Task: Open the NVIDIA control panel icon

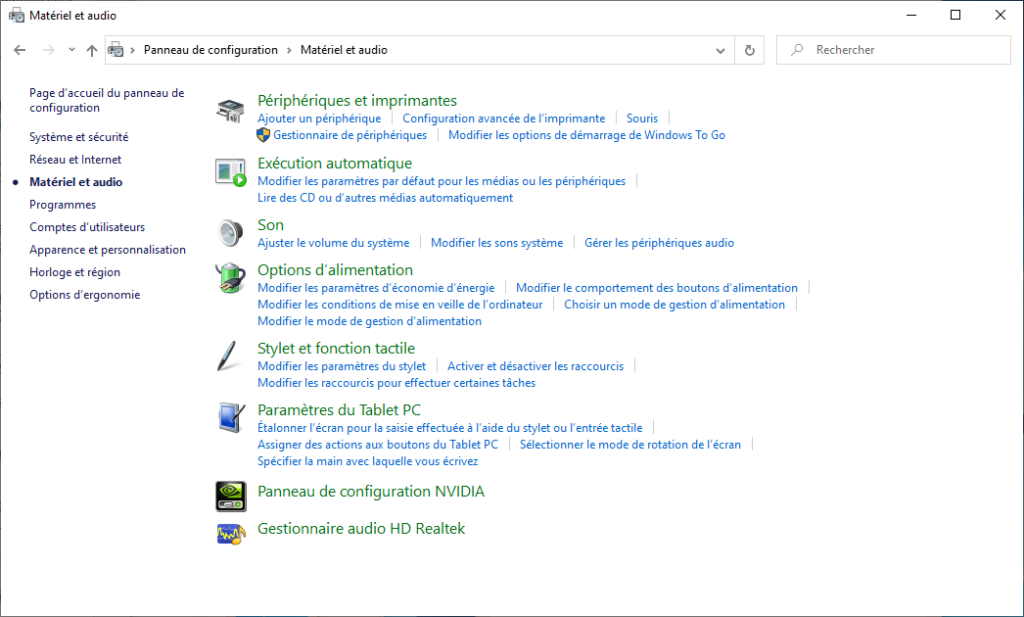Action: click(x=230, y=496)
